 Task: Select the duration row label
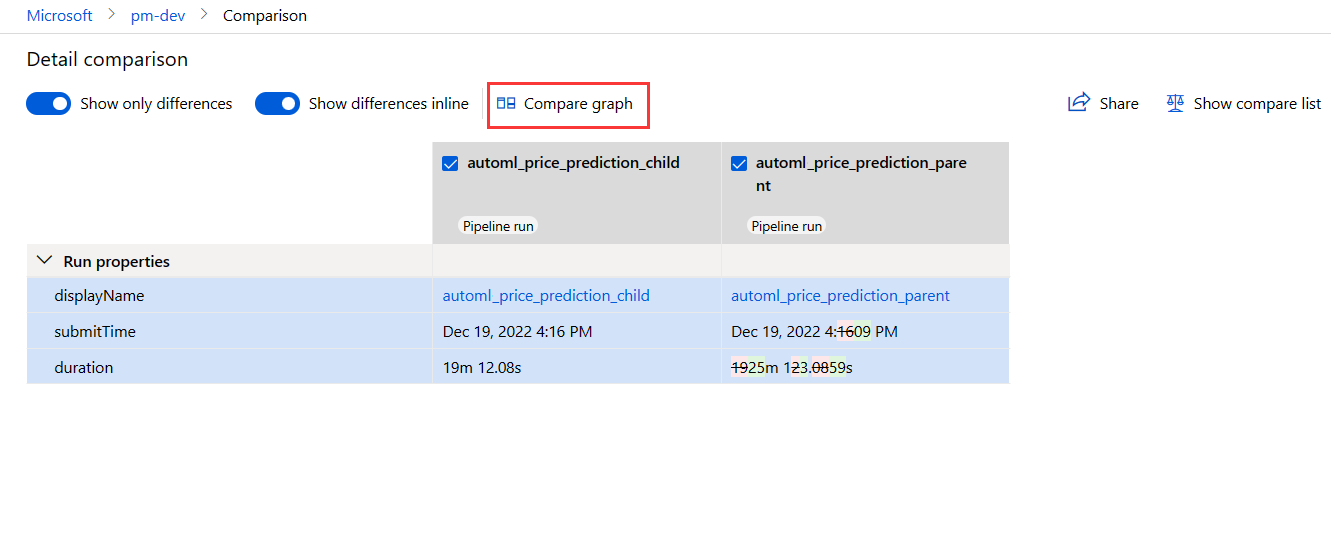(84, 368)
